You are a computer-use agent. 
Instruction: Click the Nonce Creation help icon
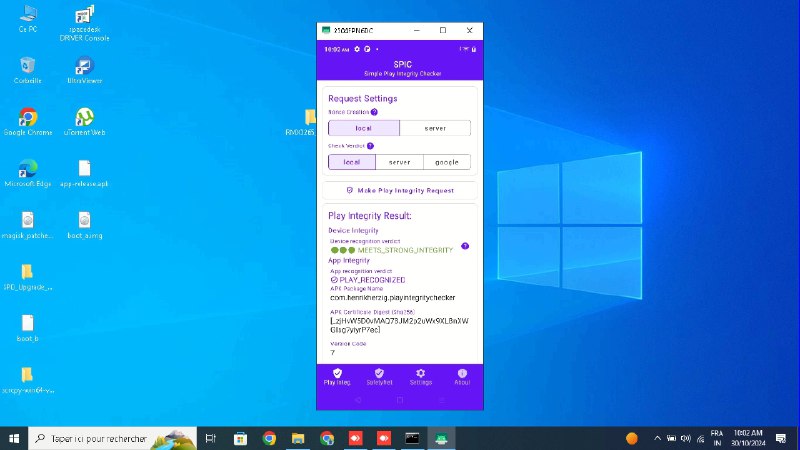(374, 112)
